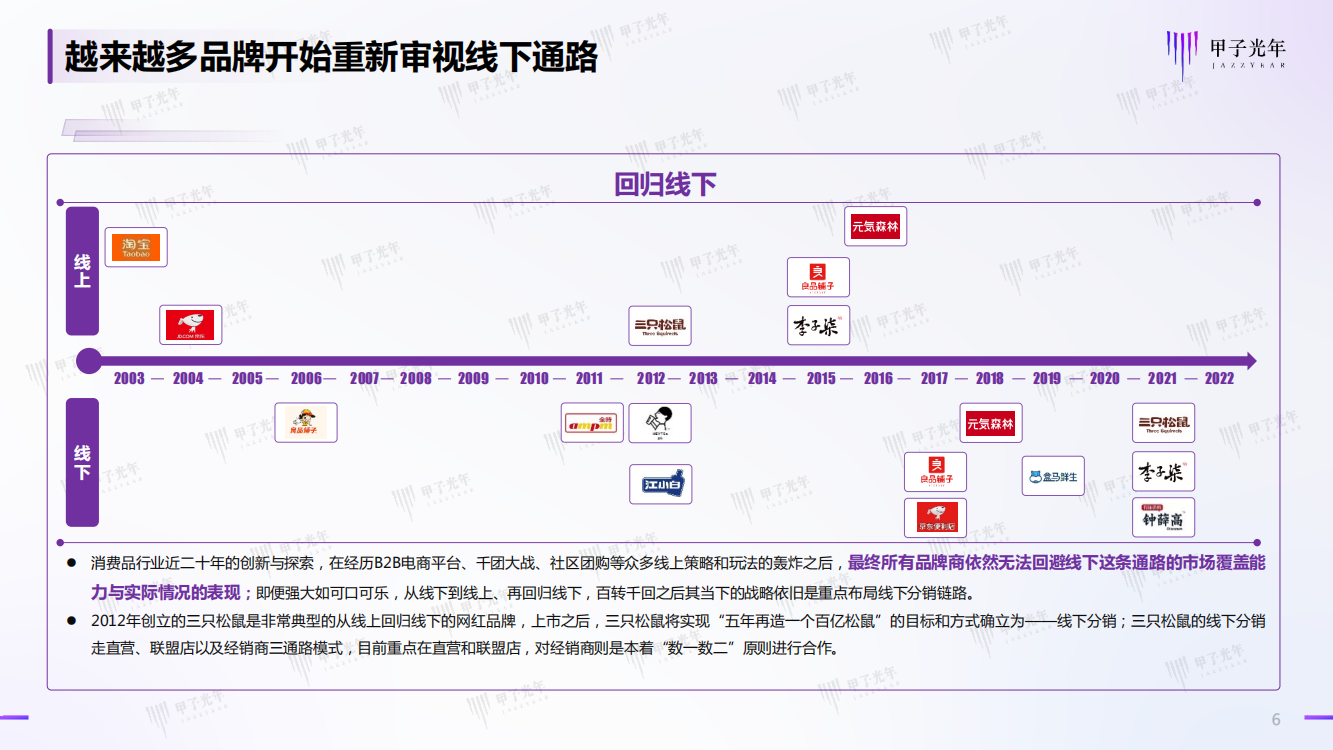This screenshot has height=750, width=1333.
Task: Click year 2018 on the timeline
Action: (x=990, y=378)
